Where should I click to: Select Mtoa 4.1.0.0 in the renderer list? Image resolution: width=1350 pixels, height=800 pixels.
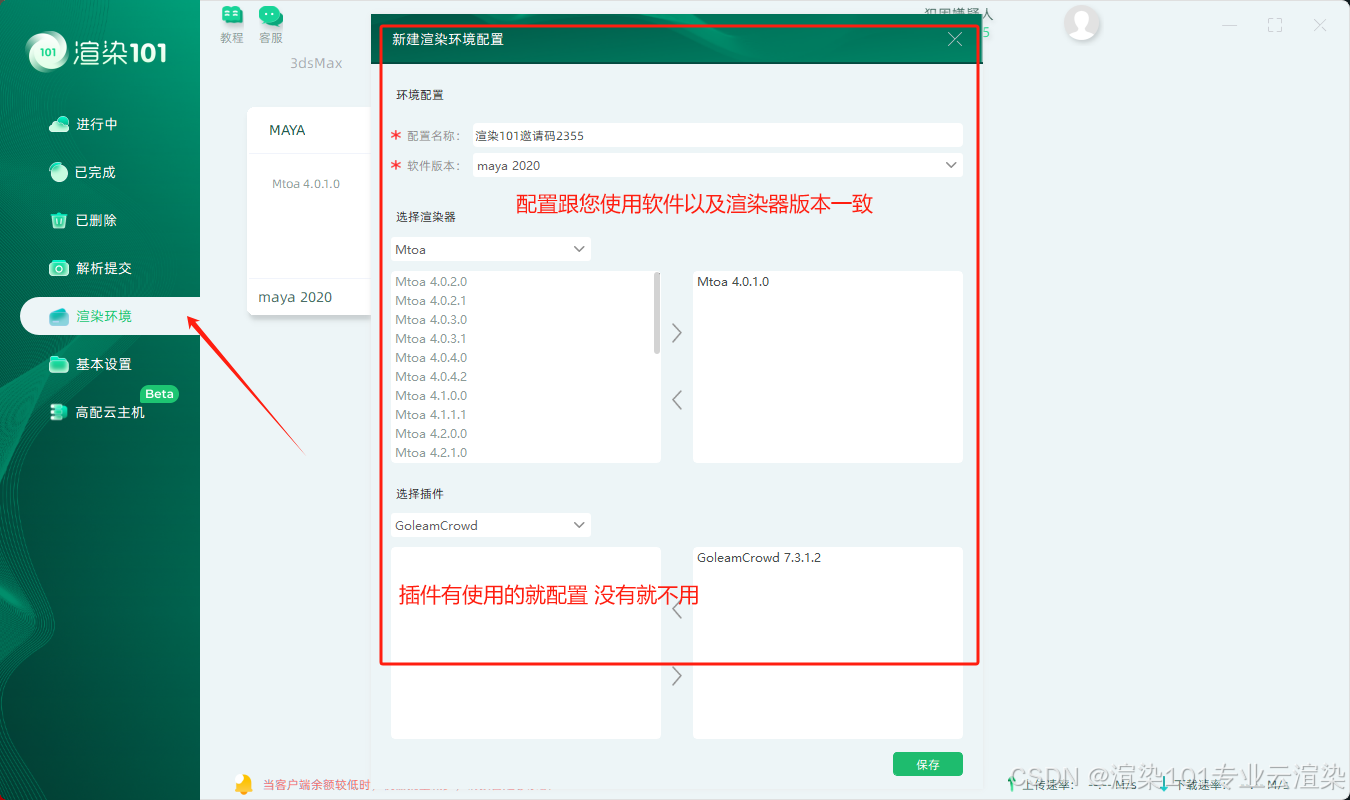431,396
